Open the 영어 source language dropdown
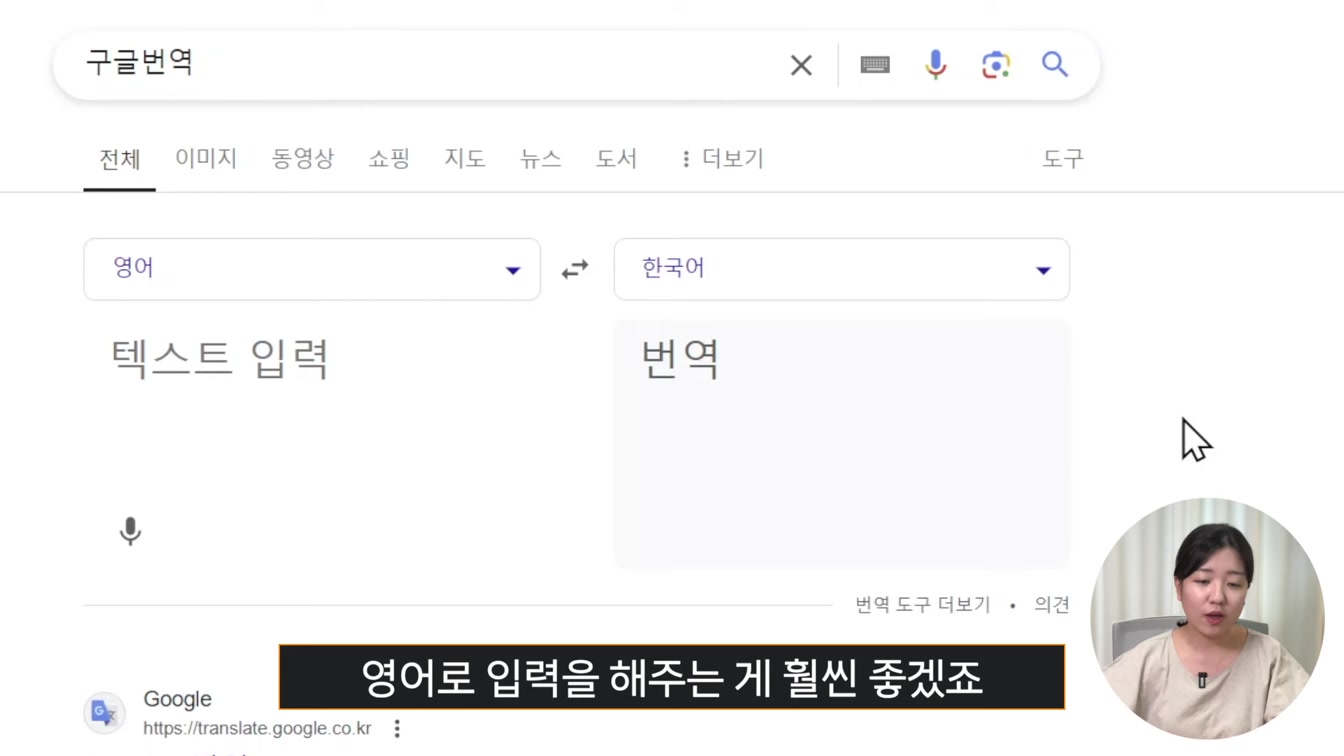1344x756 pixels. pyautogui.click(x=312, y=269)
